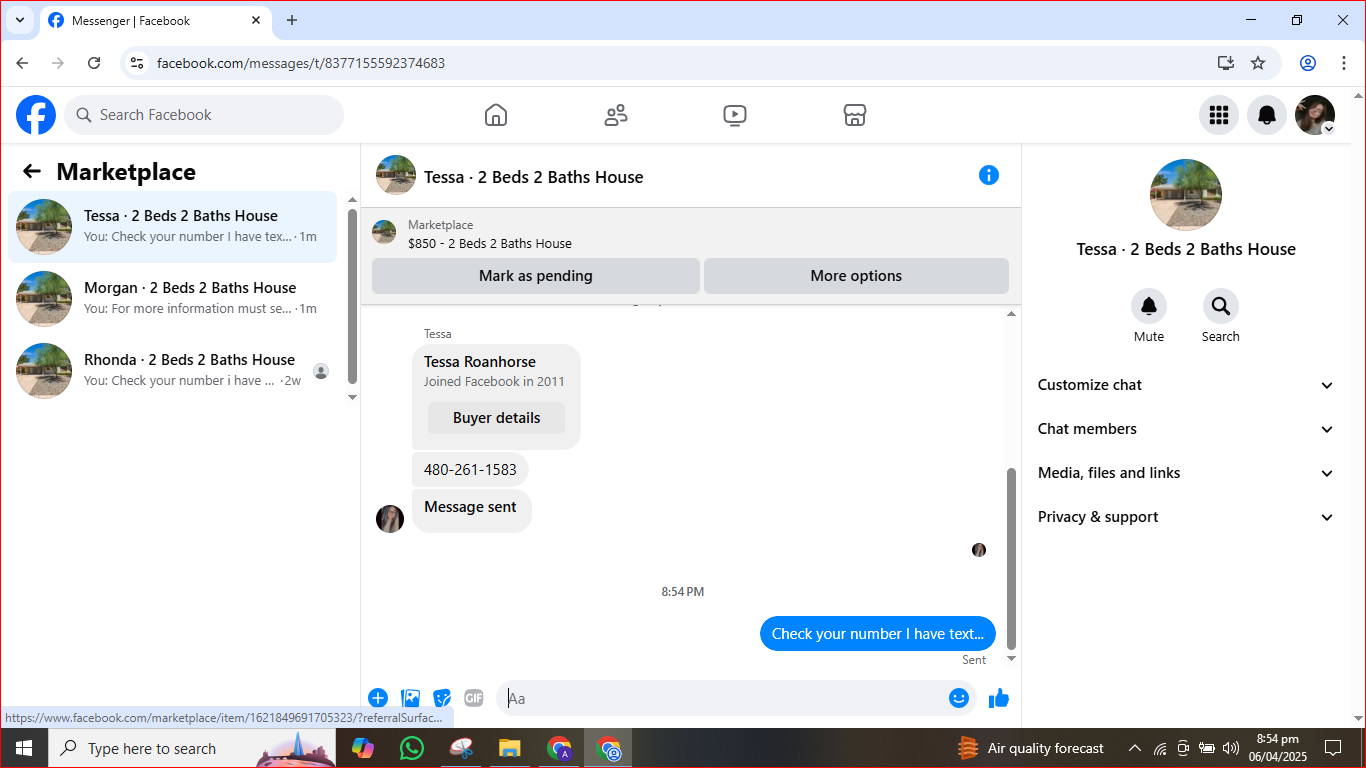Open volume control in system tray
This screenshot has height=768, width=1366.
coord(1231,748)
